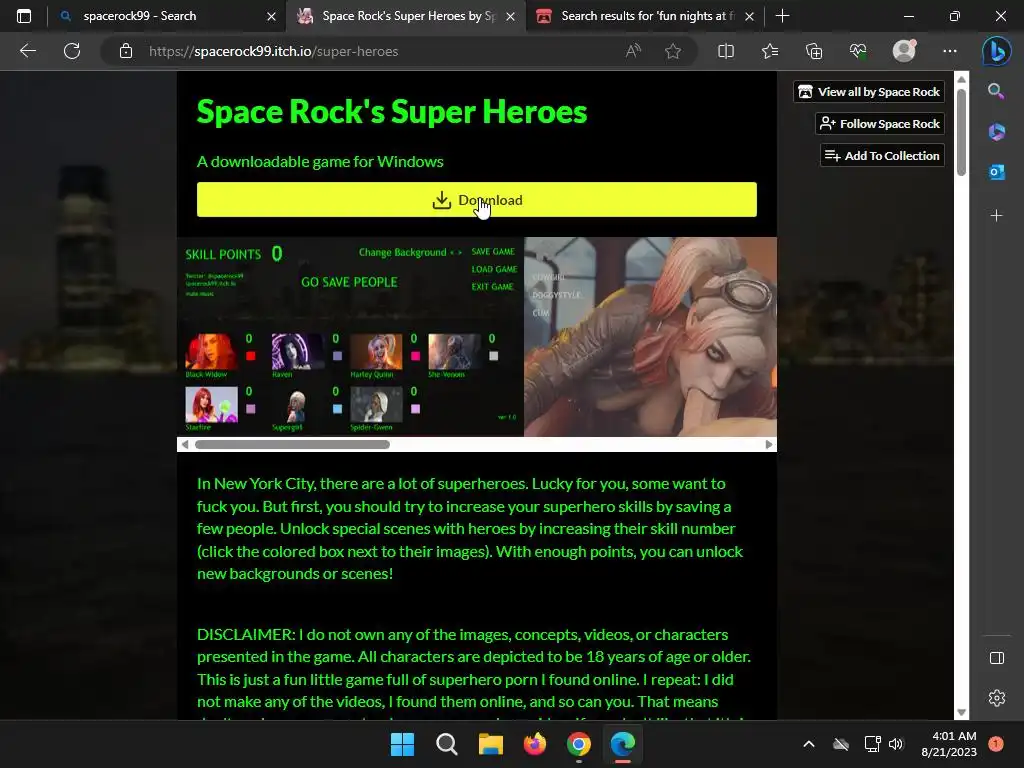Screen dimensions: 1024x768
Task: Close the 'spacerock99 - Search' tab
Action: click(x=271, y=16)
